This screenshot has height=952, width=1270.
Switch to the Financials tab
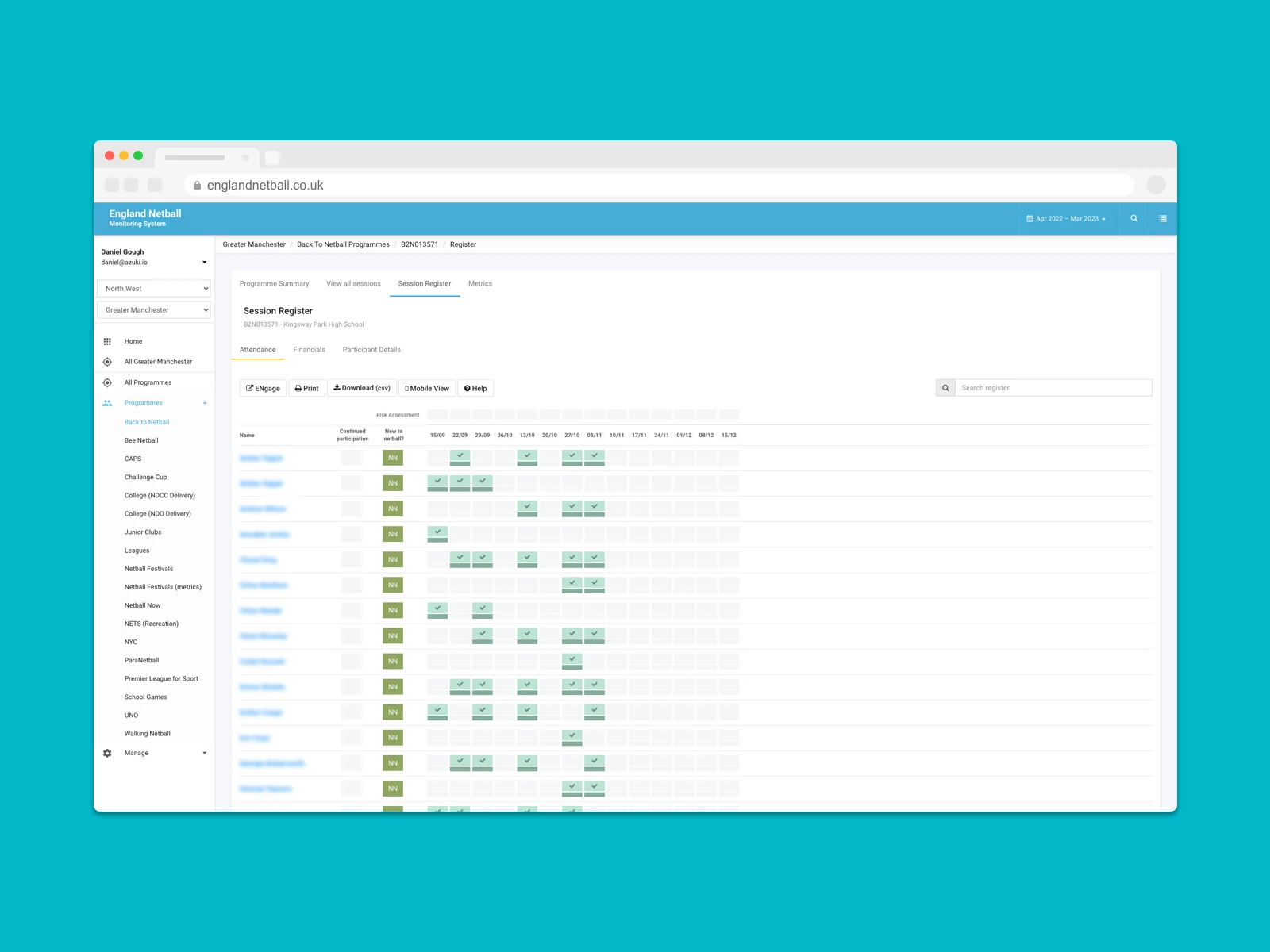(x=309, y=350)
